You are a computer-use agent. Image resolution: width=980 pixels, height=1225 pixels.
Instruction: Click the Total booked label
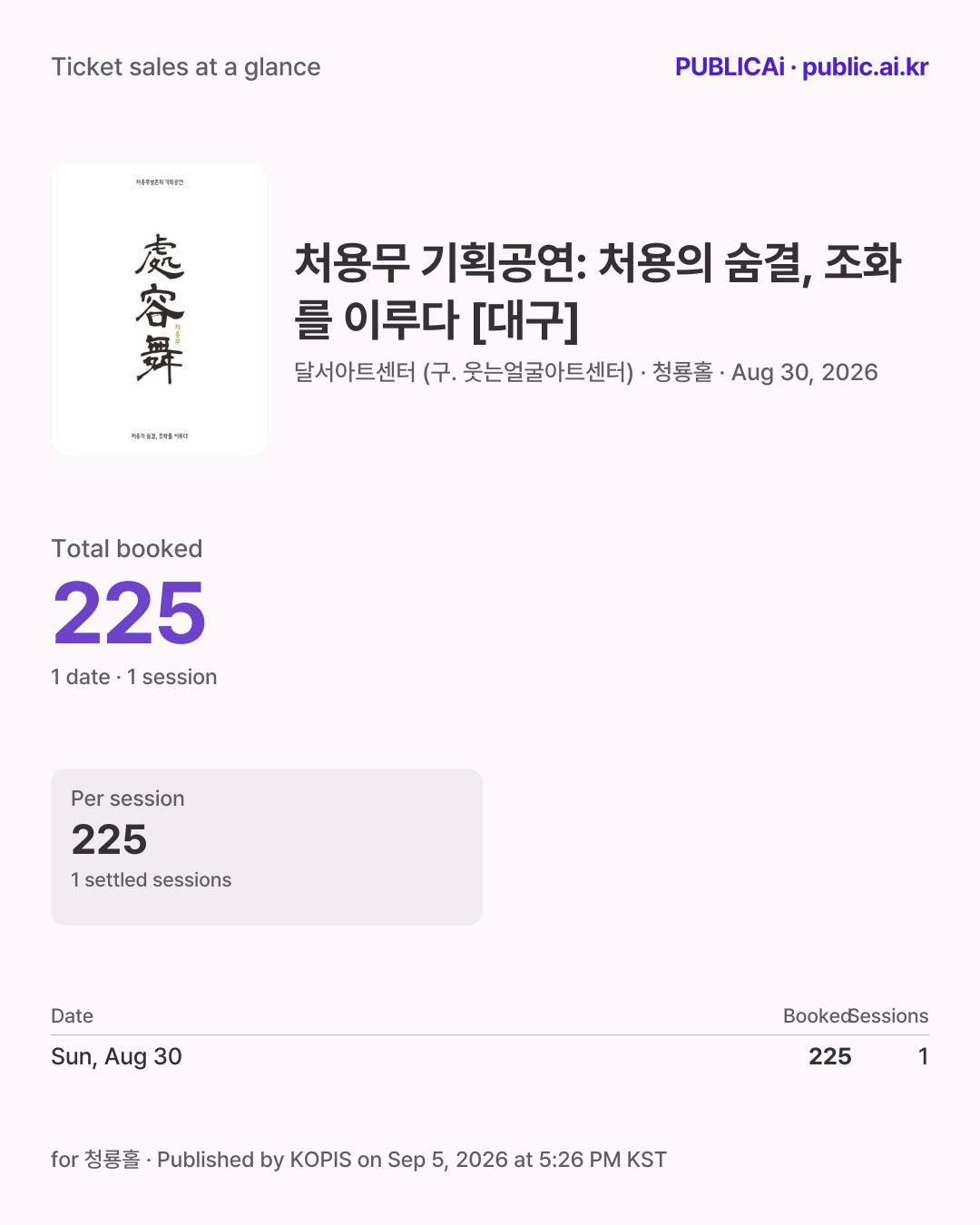pyautogui.click(x=127, y=549)
